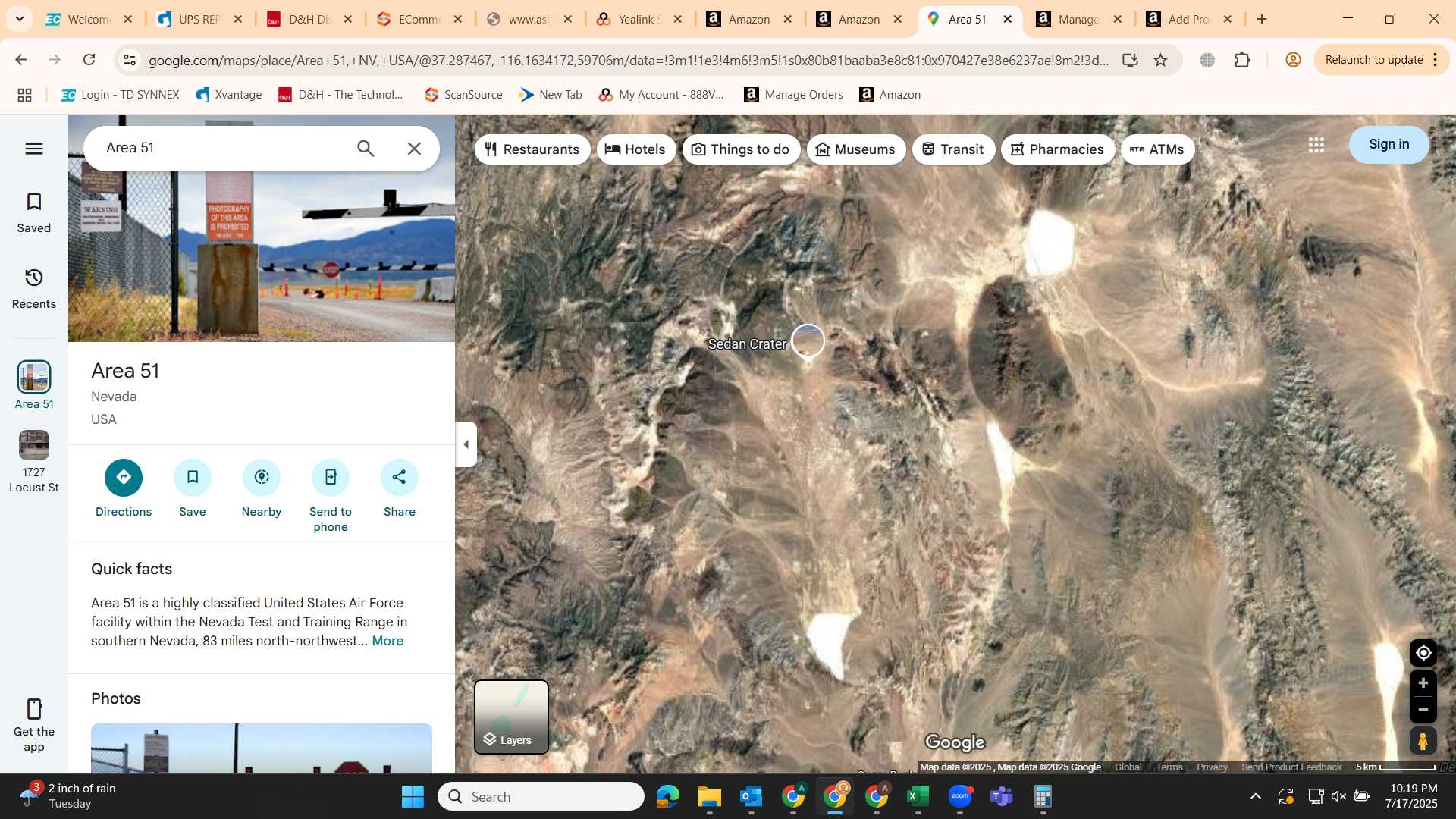This screenshot has height=819, width=1456.
Task: Switch to the Add Pro tab
Action: pyautogui.click(x=1189, y=19)
